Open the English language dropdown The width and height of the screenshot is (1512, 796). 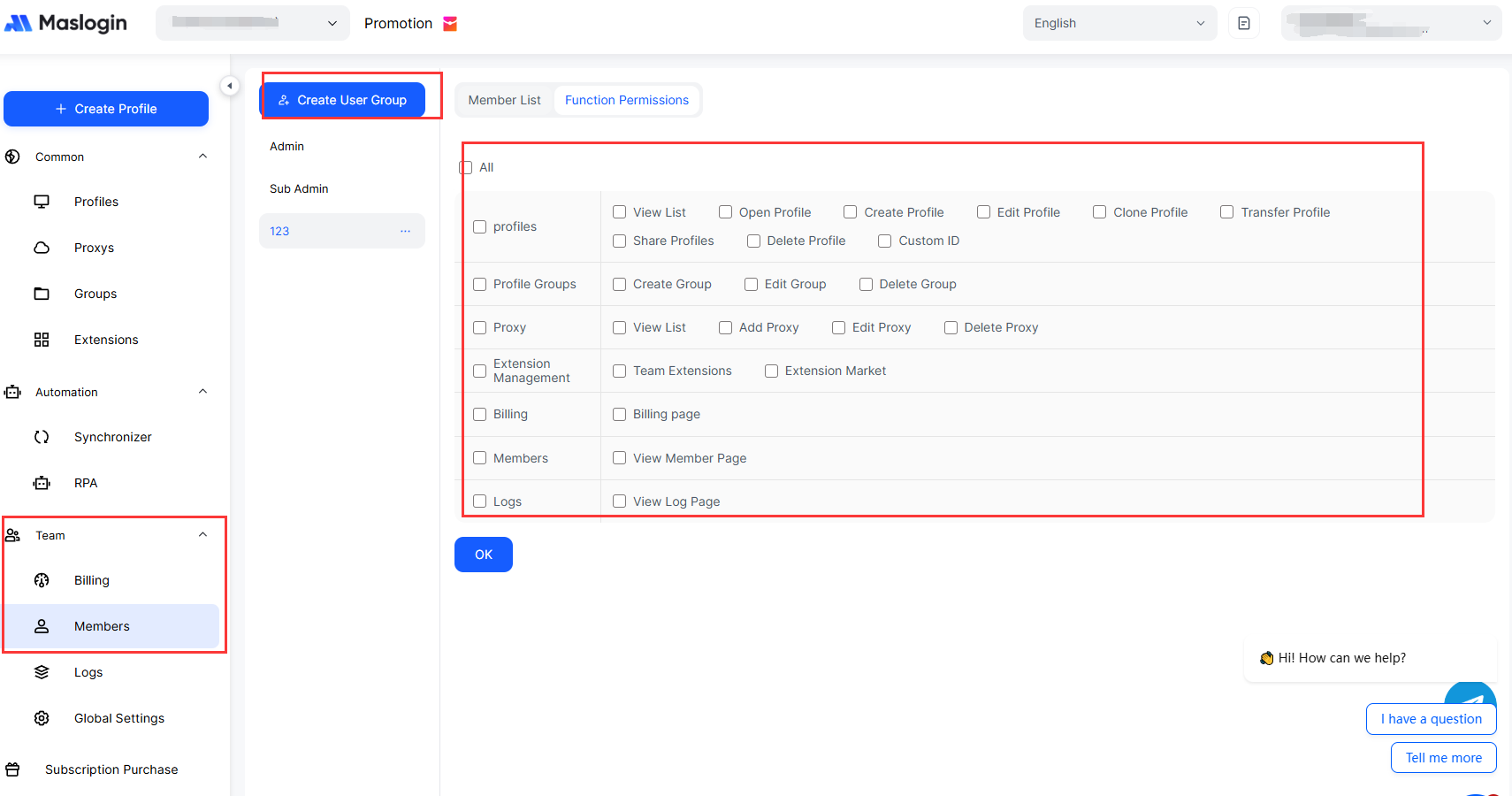click(1119, 23)
